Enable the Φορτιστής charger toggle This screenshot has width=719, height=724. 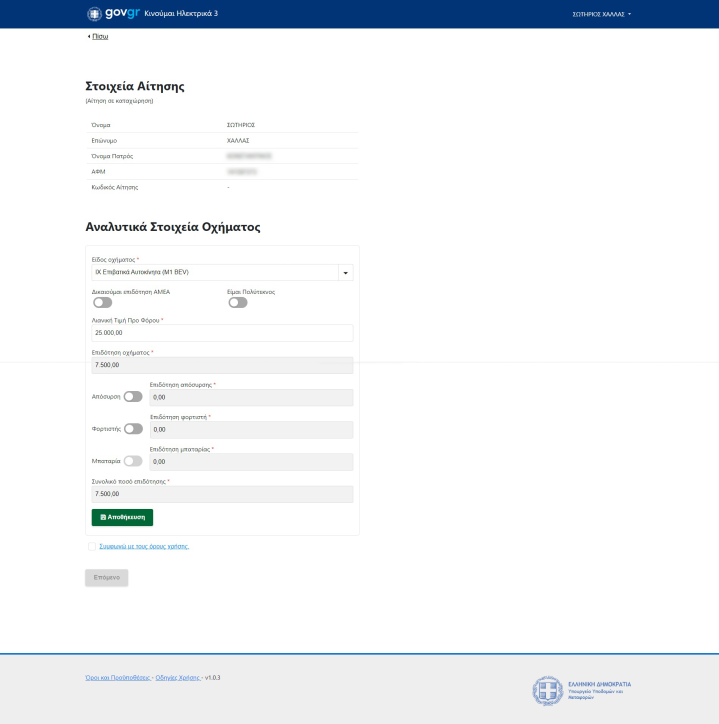click(133, 428)
